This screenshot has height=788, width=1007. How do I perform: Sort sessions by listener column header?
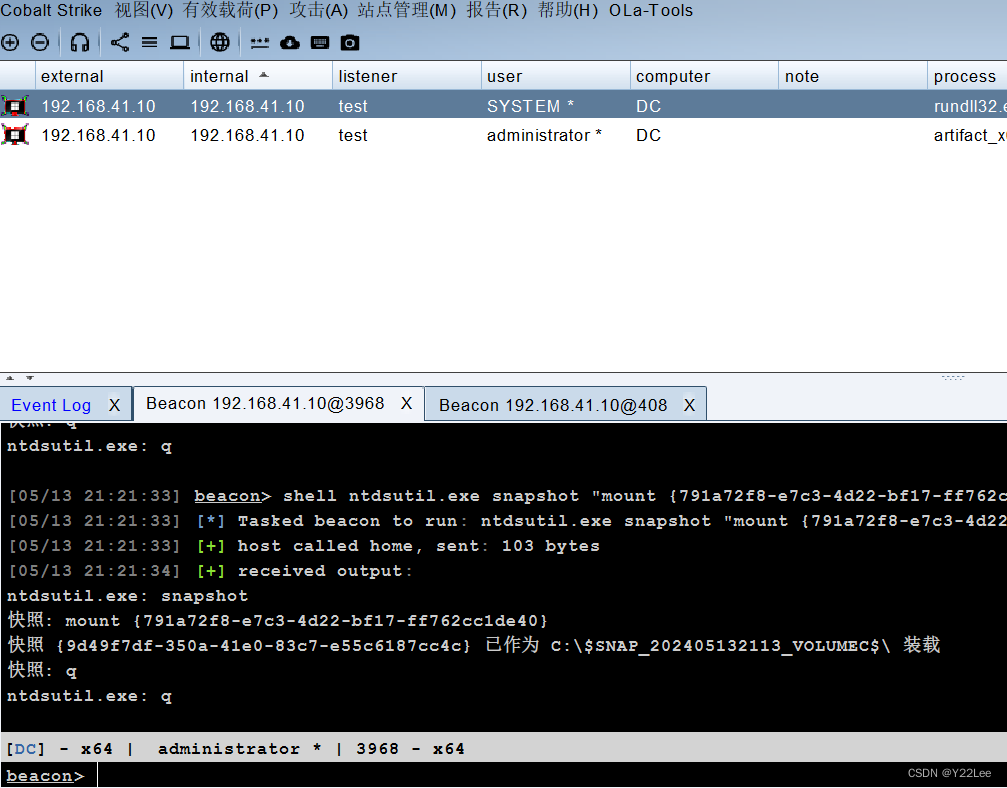[x=407, y=76]
